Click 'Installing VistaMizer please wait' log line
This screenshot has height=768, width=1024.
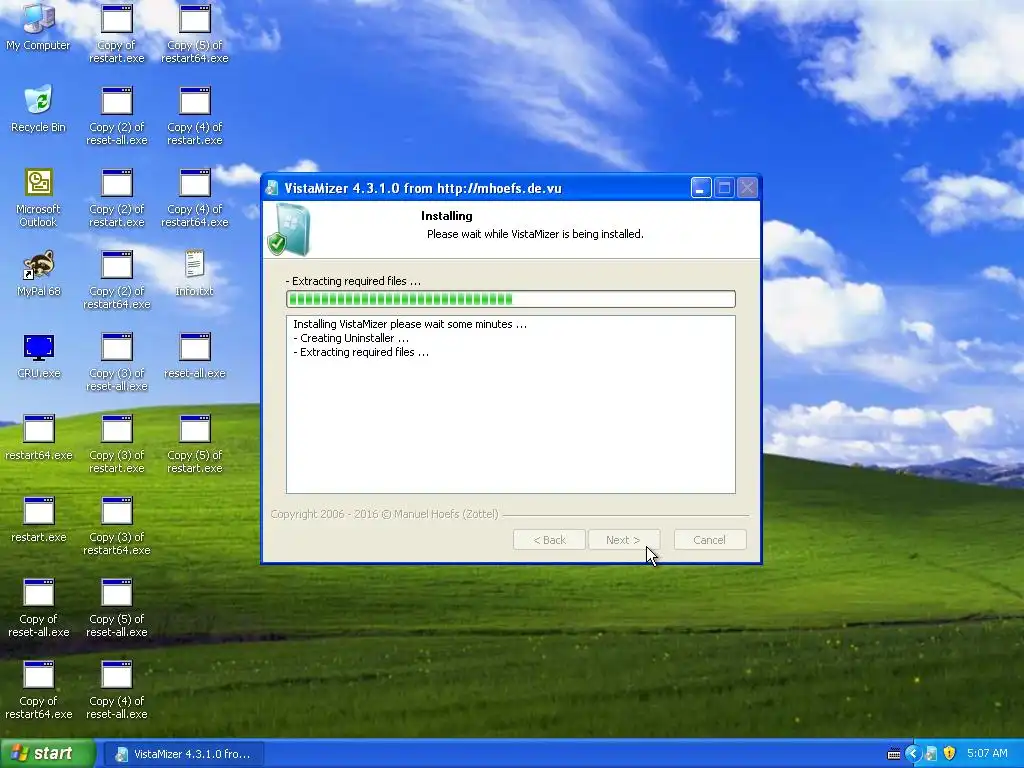409,324
